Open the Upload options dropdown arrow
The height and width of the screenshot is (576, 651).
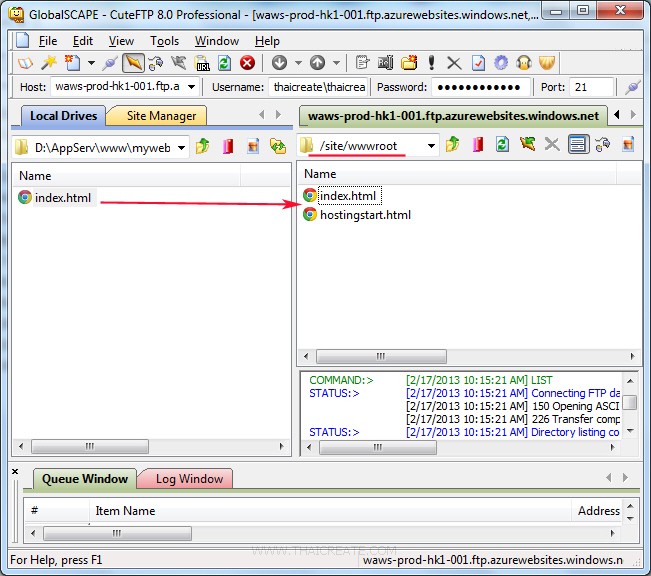coord(336,63)
